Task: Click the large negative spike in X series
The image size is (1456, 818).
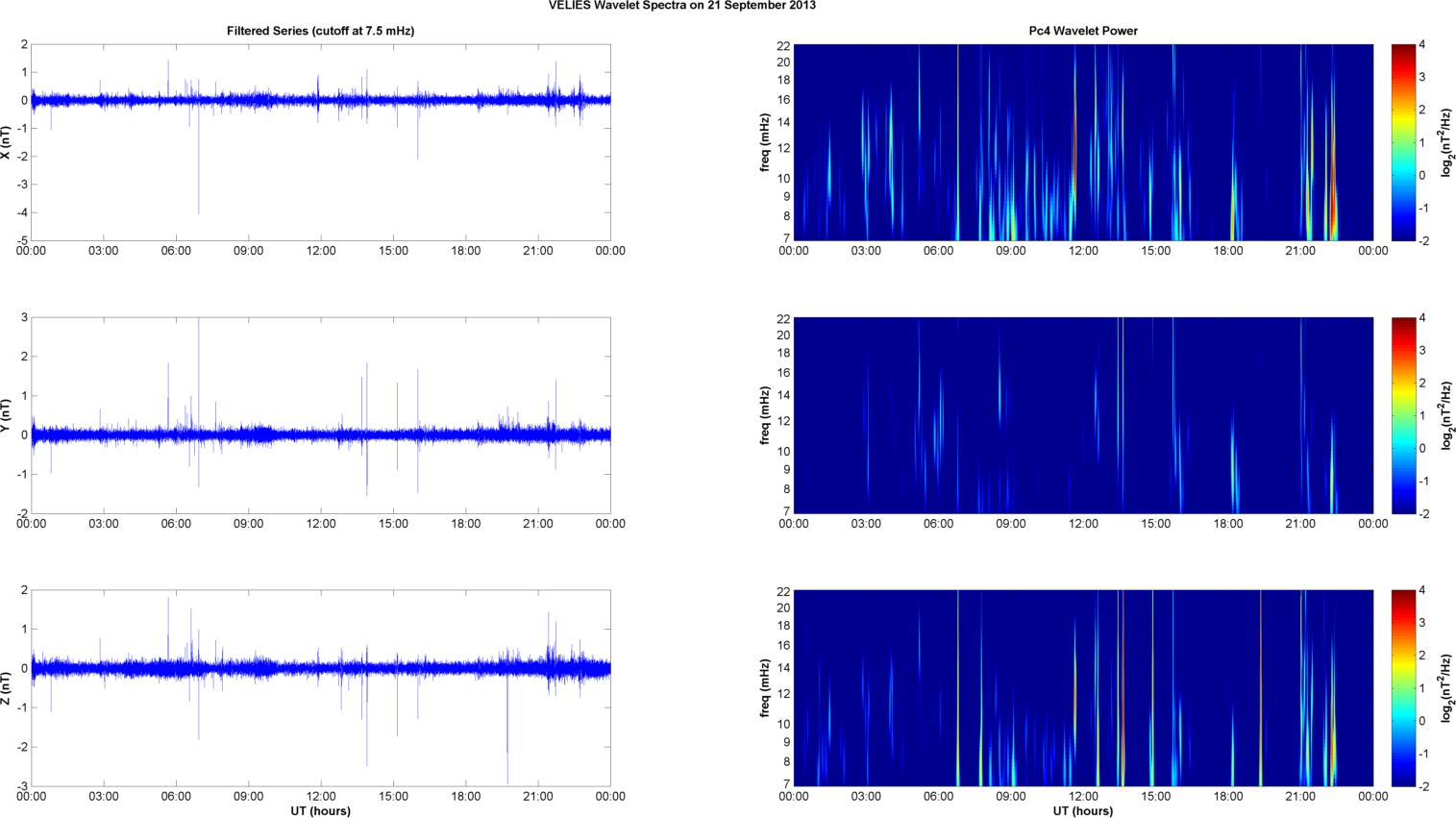Action: [x=198, y=192]
